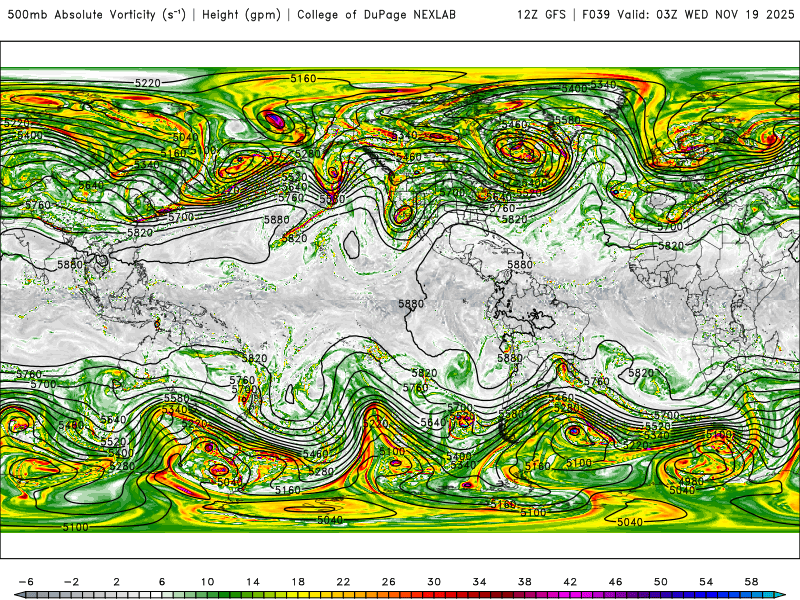Screen dimensions: 800x600
Task: Click the '10' color scale label
Action: click(207, 582)
